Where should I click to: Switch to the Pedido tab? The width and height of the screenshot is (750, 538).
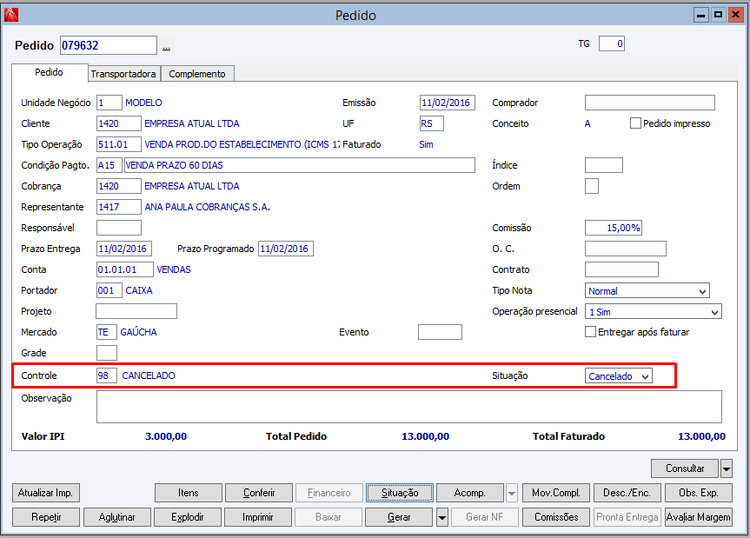(49, 72)
